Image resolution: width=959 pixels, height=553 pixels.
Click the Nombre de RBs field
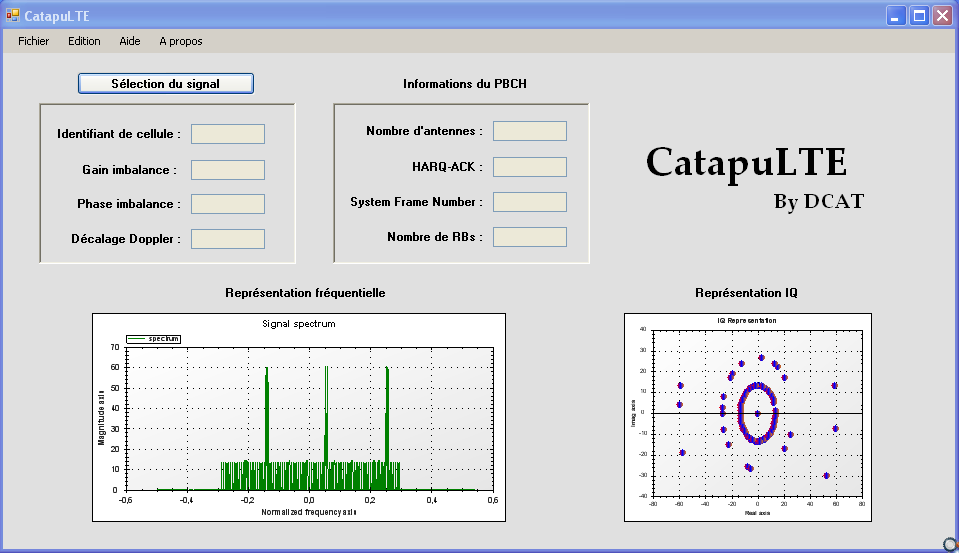coord(530,237)
